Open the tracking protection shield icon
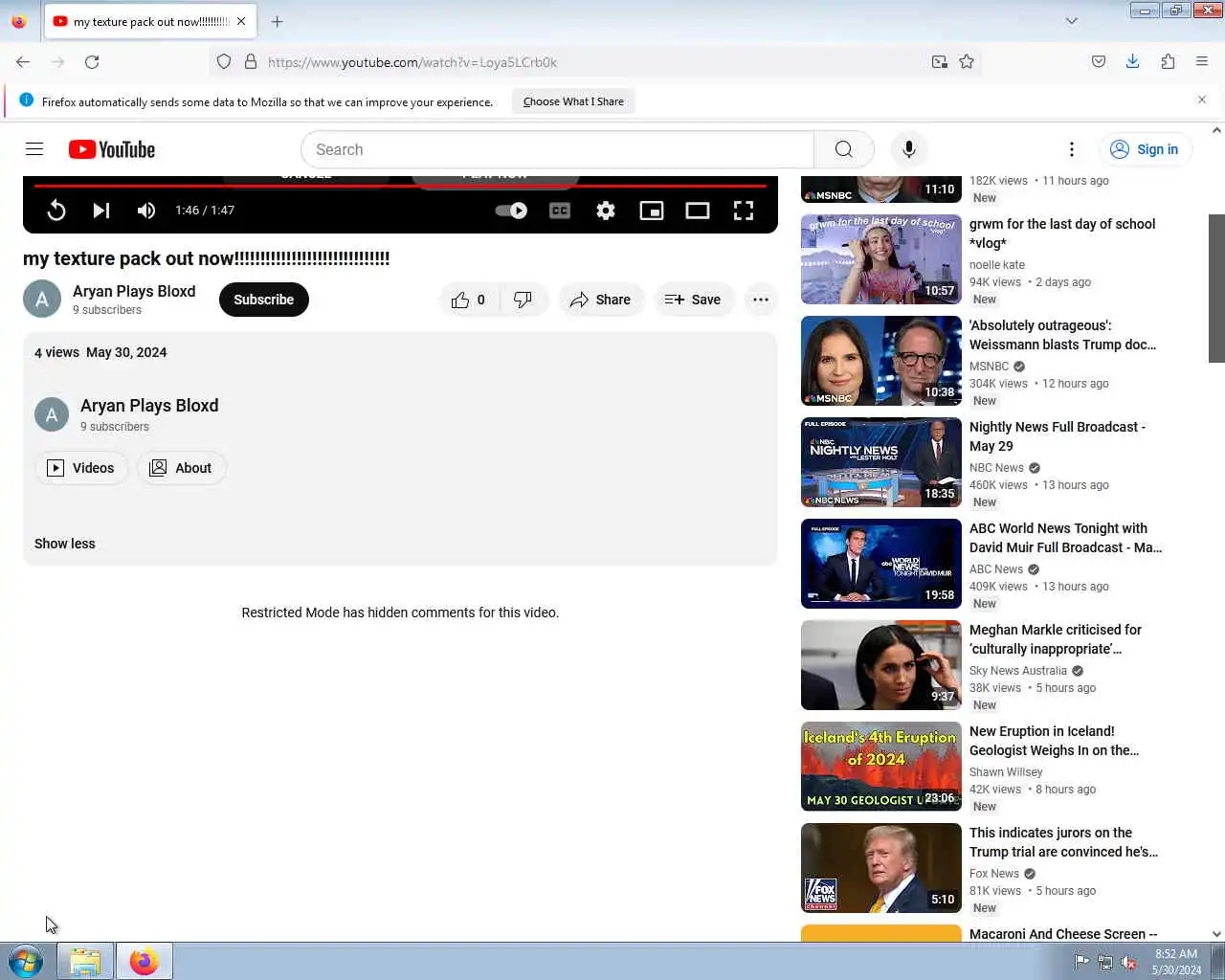The image size is (1225, 980). 224,62
